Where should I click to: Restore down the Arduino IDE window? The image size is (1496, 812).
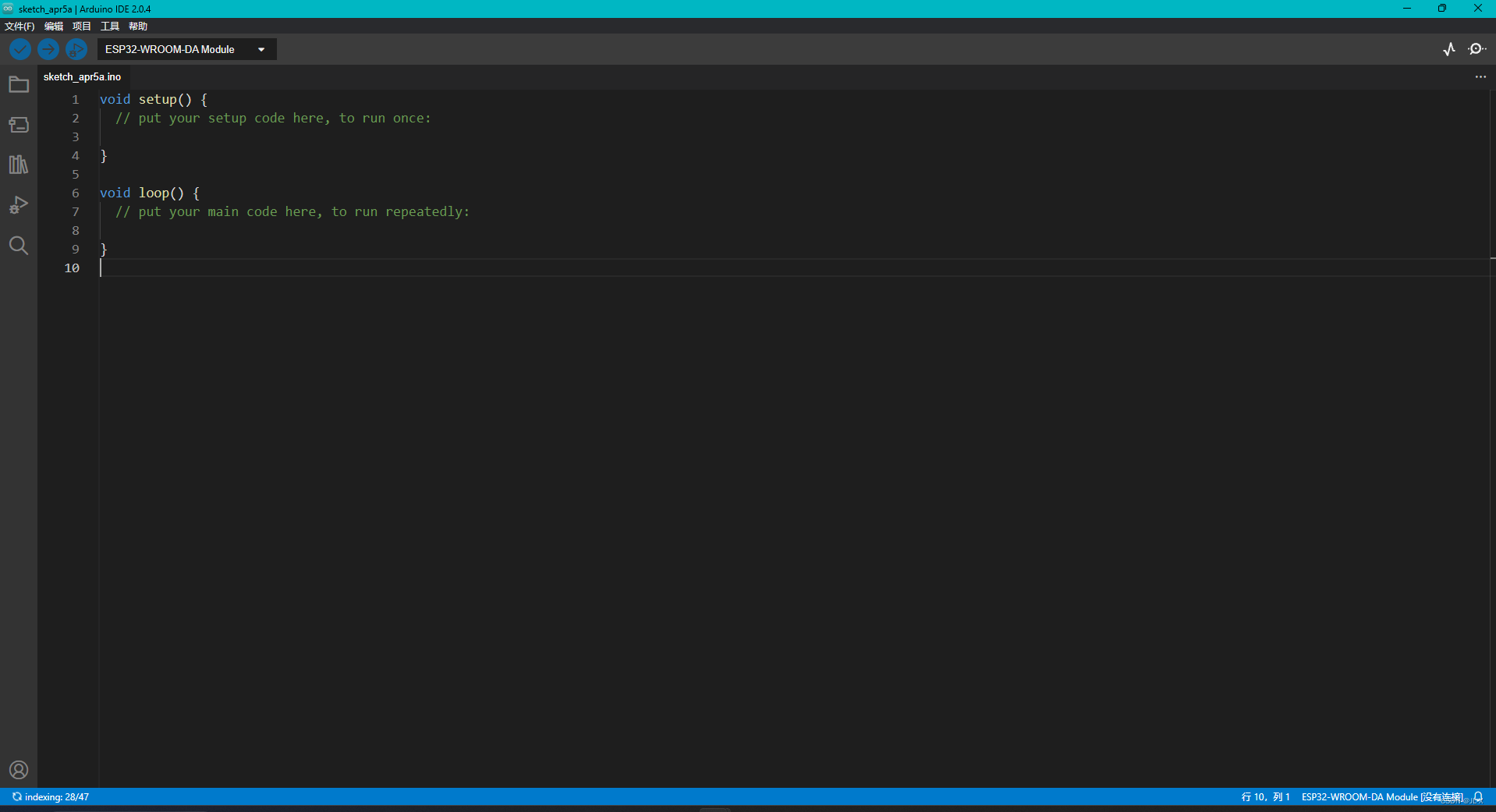coord(1442,9)
